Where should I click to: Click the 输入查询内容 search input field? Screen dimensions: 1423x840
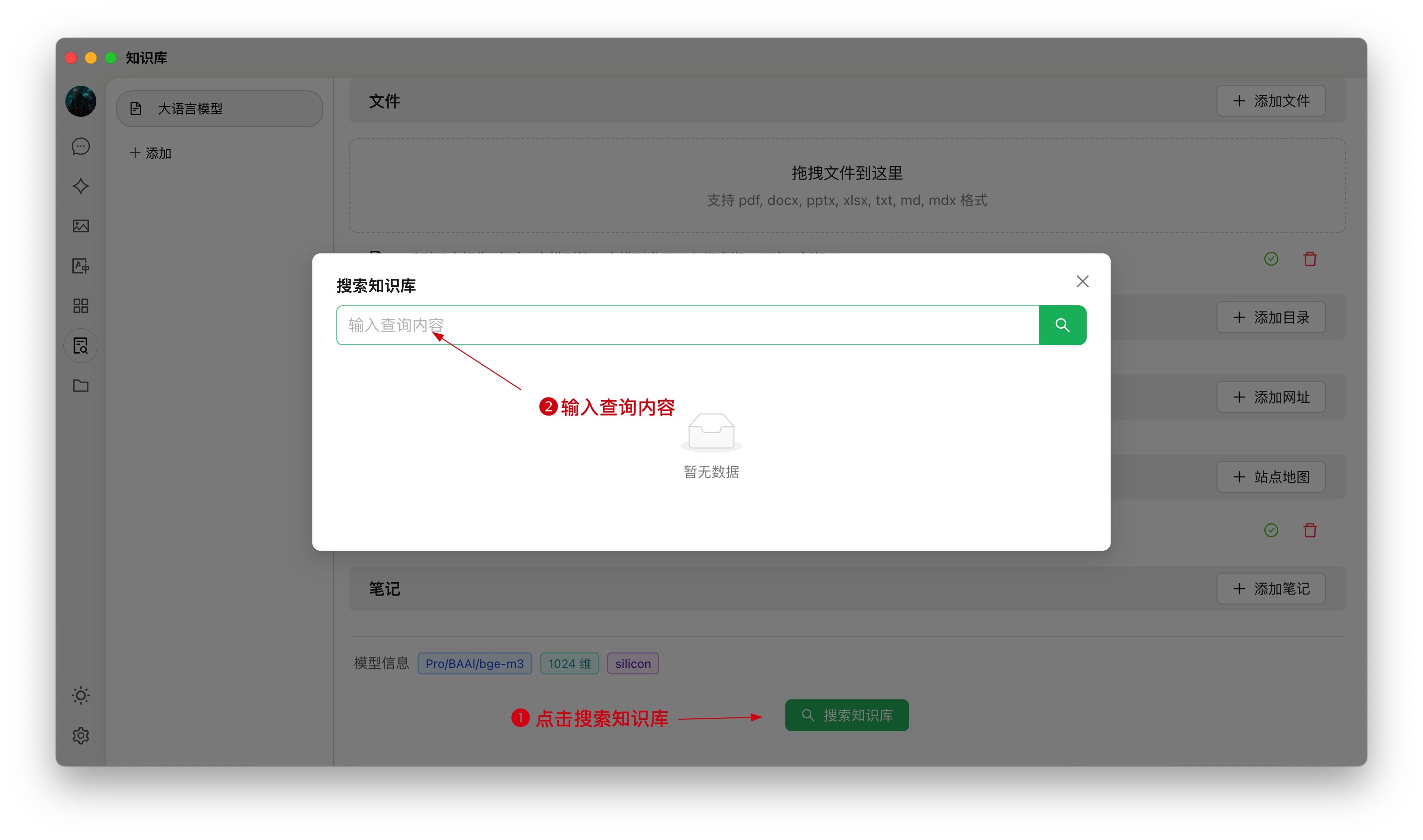(x=687, y=325)
